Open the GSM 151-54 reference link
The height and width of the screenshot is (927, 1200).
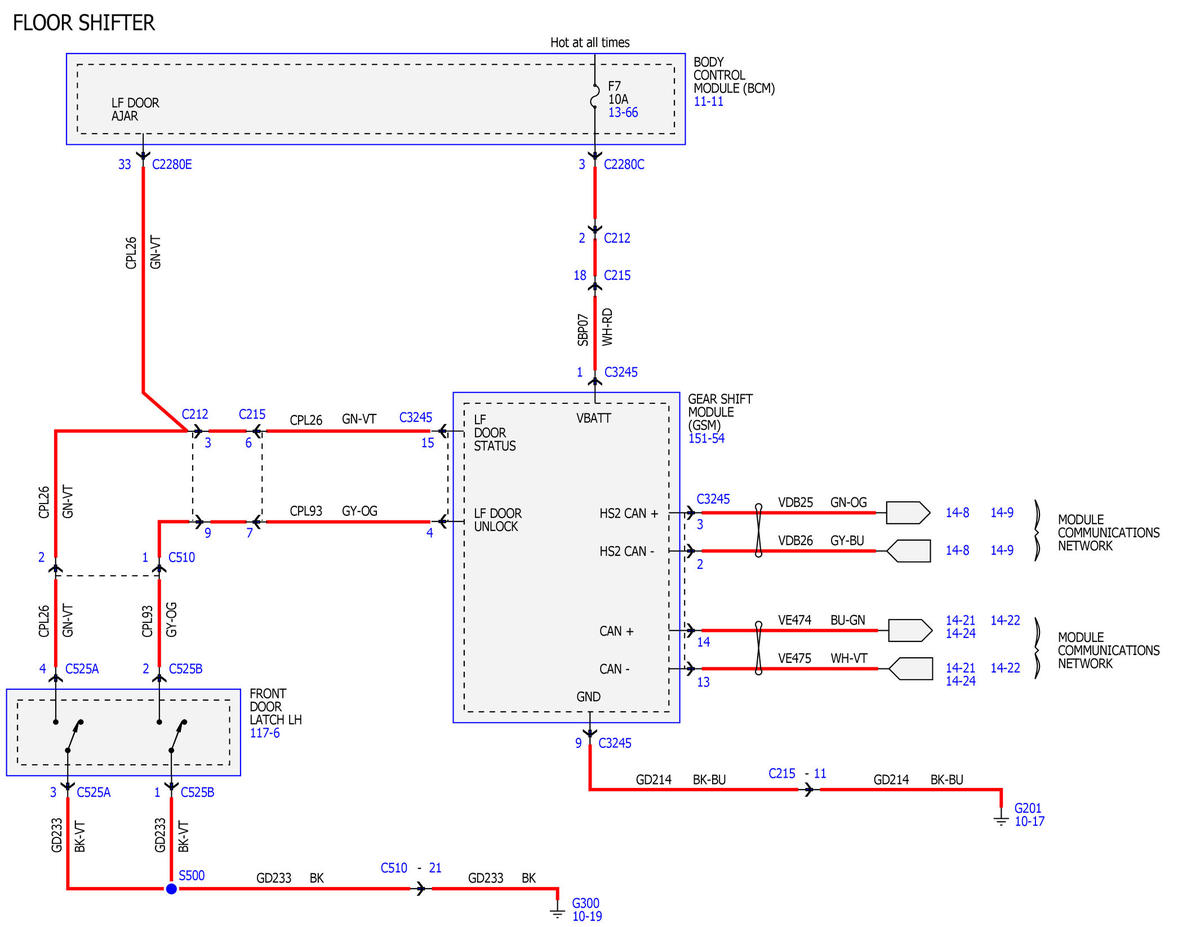click(708, 438)
